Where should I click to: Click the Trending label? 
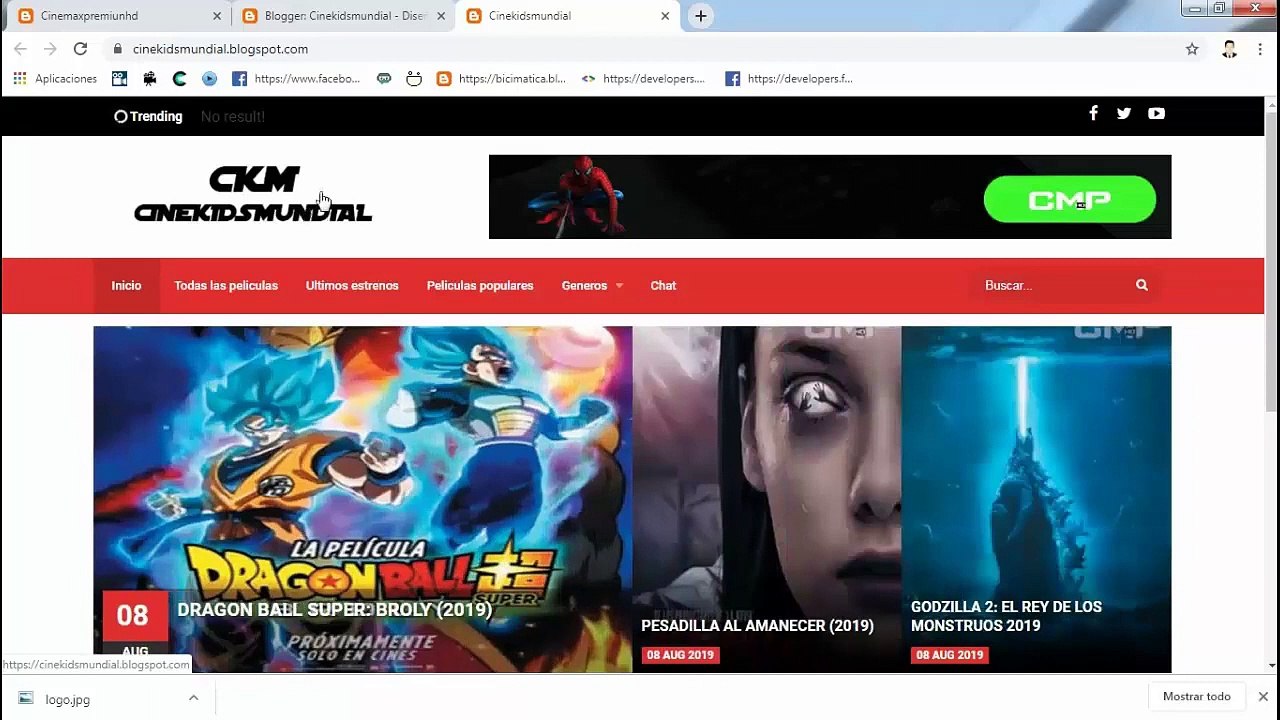[x=148, y=116]
